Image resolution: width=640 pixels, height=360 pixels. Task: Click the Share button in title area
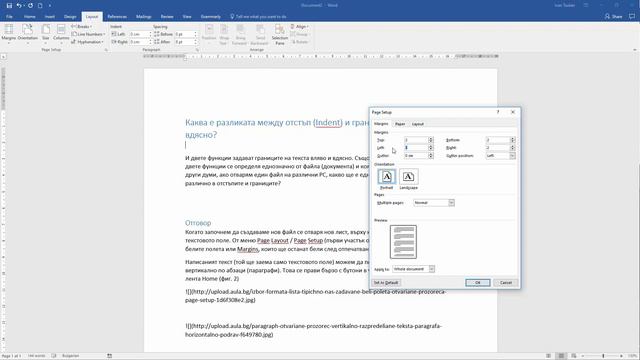pyautogui.click(x=613, y=16)
